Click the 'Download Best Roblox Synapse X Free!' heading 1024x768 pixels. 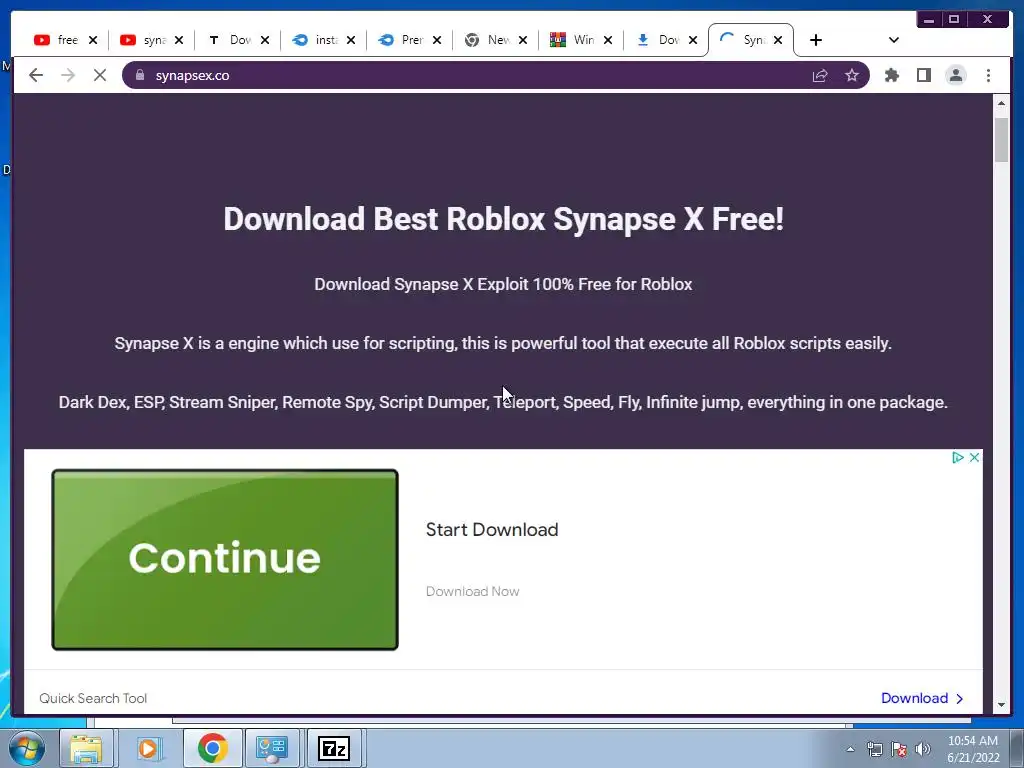pos(503,219)
